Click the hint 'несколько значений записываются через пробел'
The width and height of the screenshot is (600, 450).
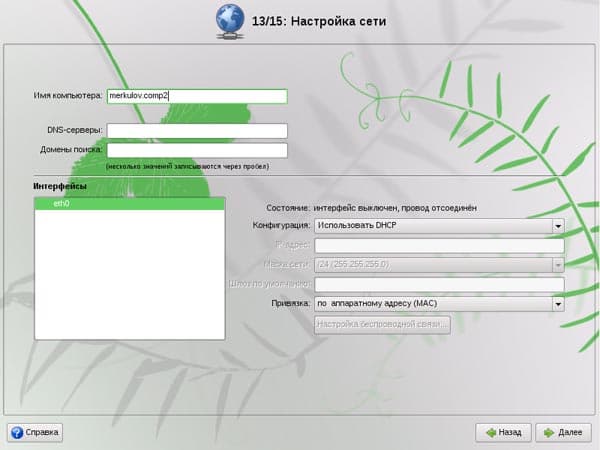(x=188, y=166)
